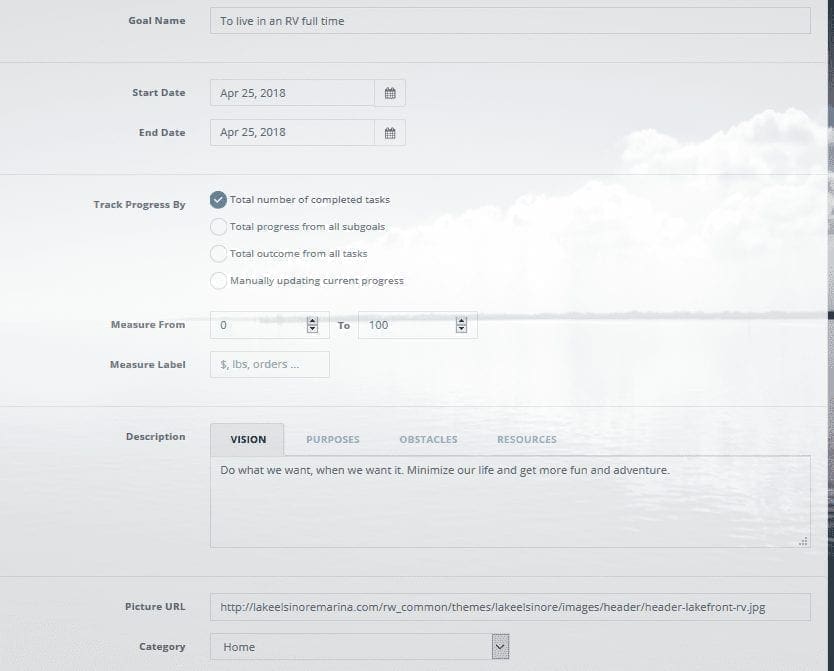Click the 'Measure Label' field label
Image resolution: width=834 pixels, height=671 pixels.
[148, 365]
